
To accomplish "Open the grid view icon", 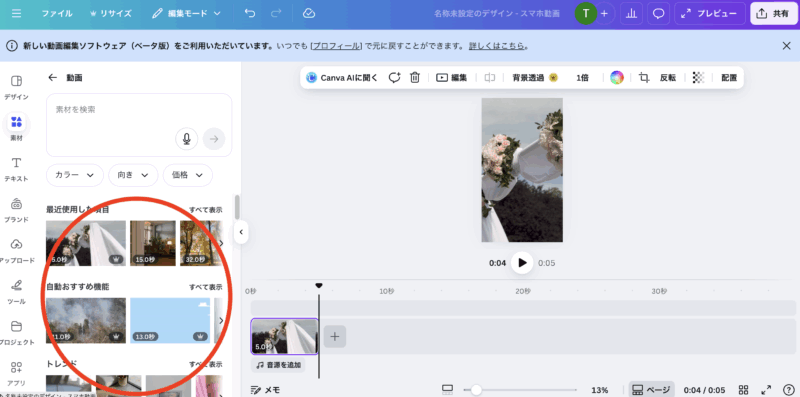I will click(x=743, y=390).
